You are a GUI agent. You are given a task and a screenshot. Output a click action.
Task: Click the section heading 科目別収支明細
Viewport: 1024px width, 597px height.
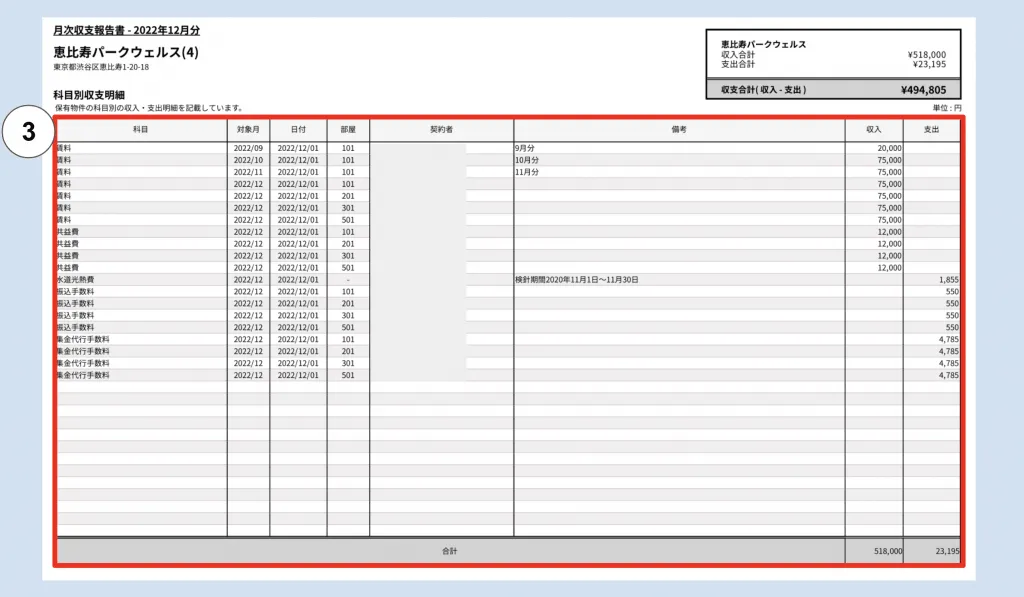point(89,95)
